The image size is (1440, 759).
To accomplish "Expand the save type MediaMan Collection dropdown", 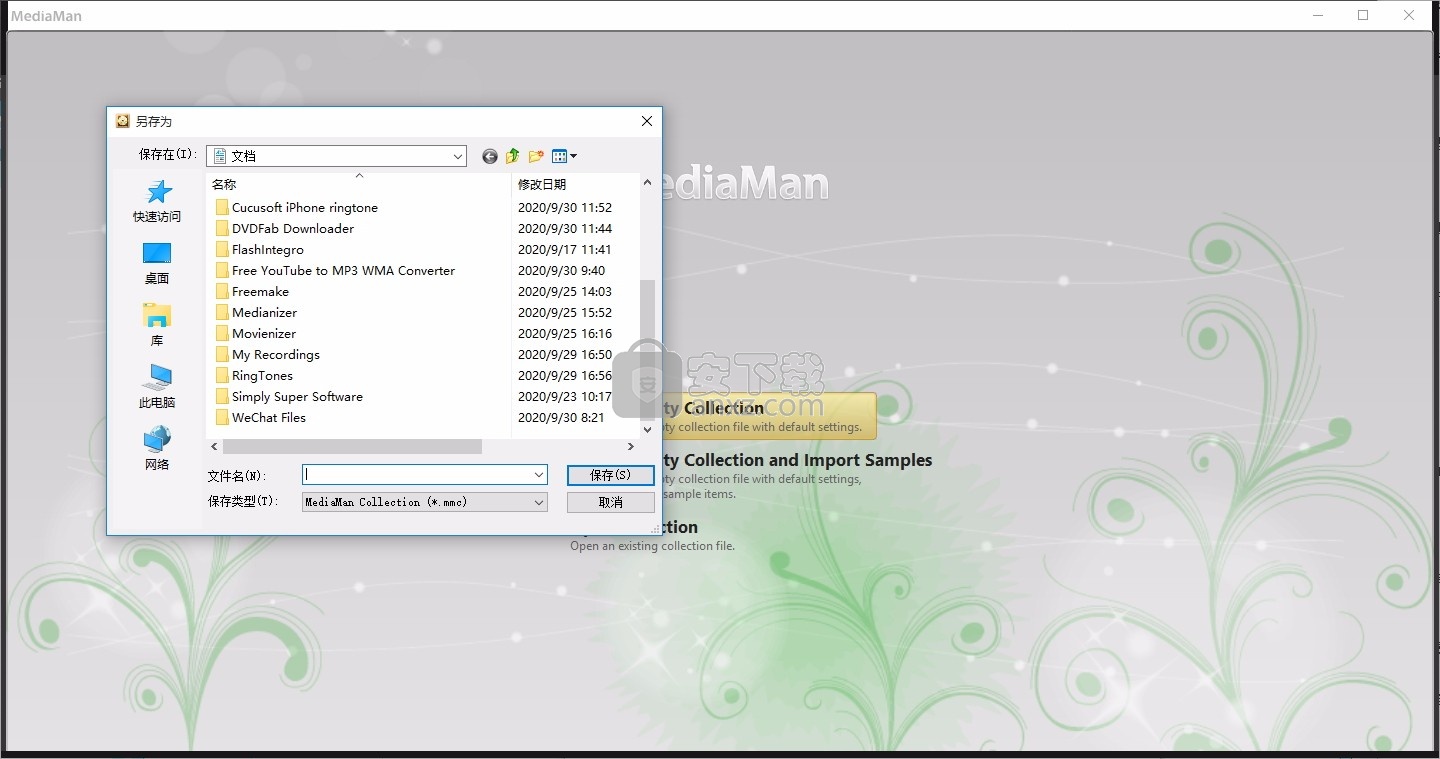I will coord(539,502).
